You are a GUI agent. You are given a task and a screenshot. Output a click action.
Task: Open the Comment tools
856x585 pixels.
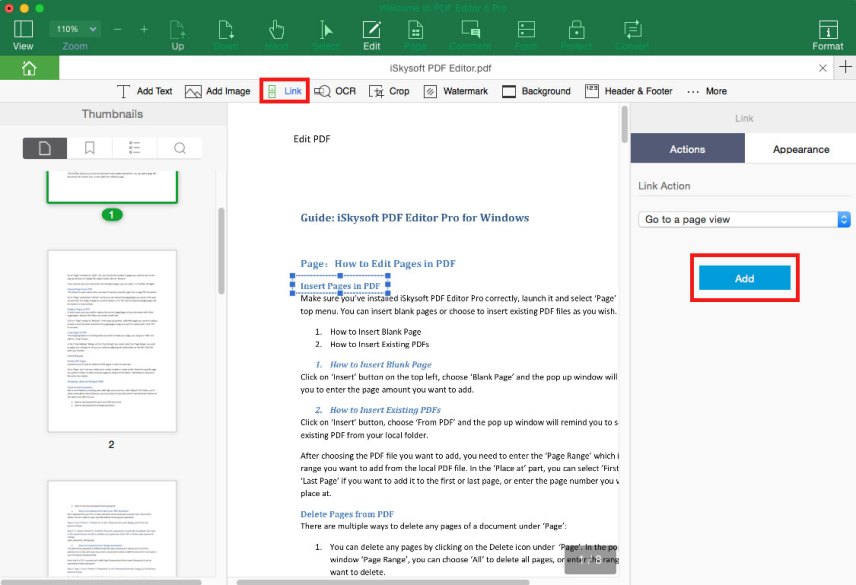coord(470,35)
